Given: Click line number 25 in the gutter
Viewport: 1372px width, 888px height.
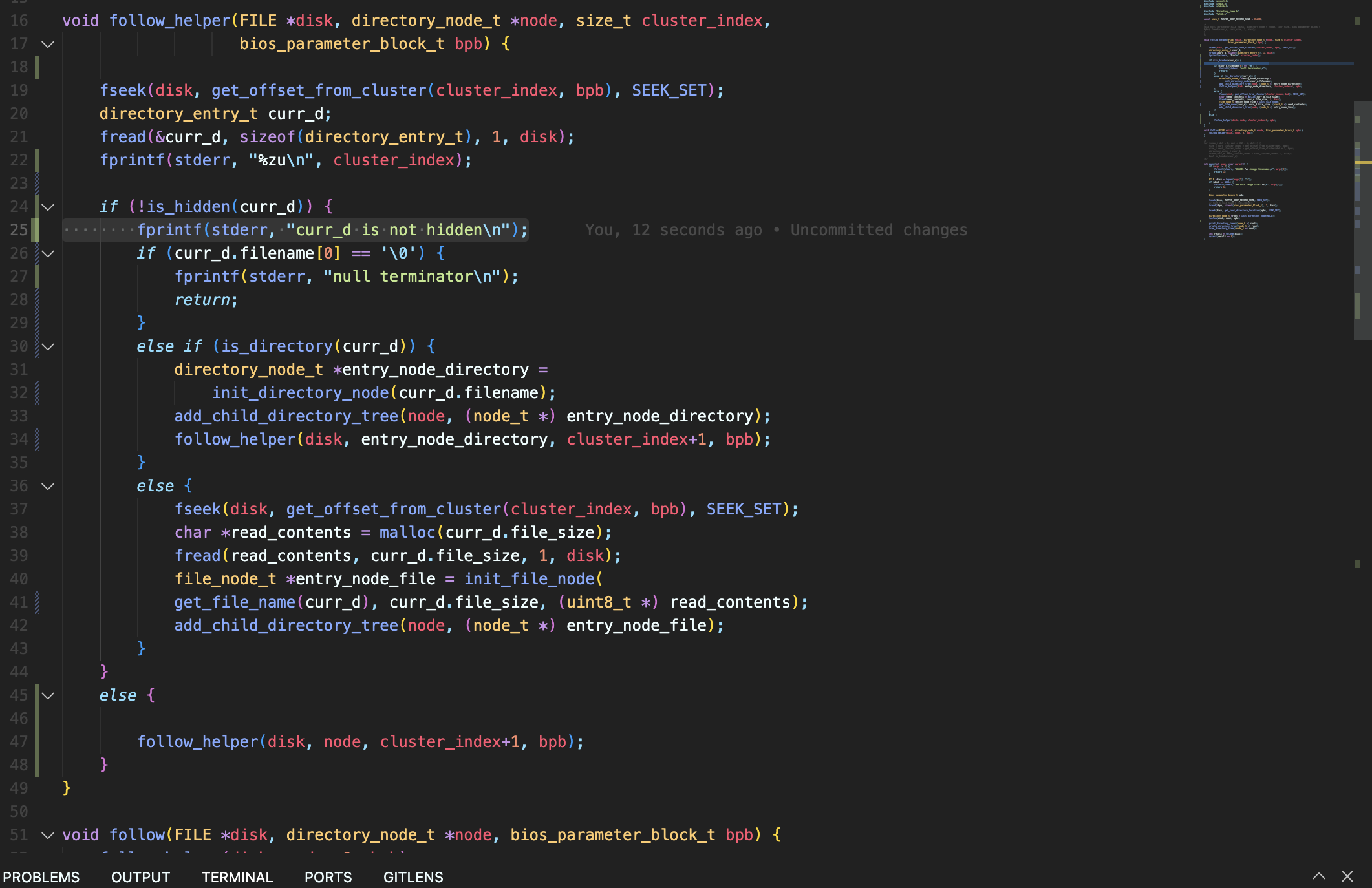Looking at the screenshot, I should pos(19,230).
